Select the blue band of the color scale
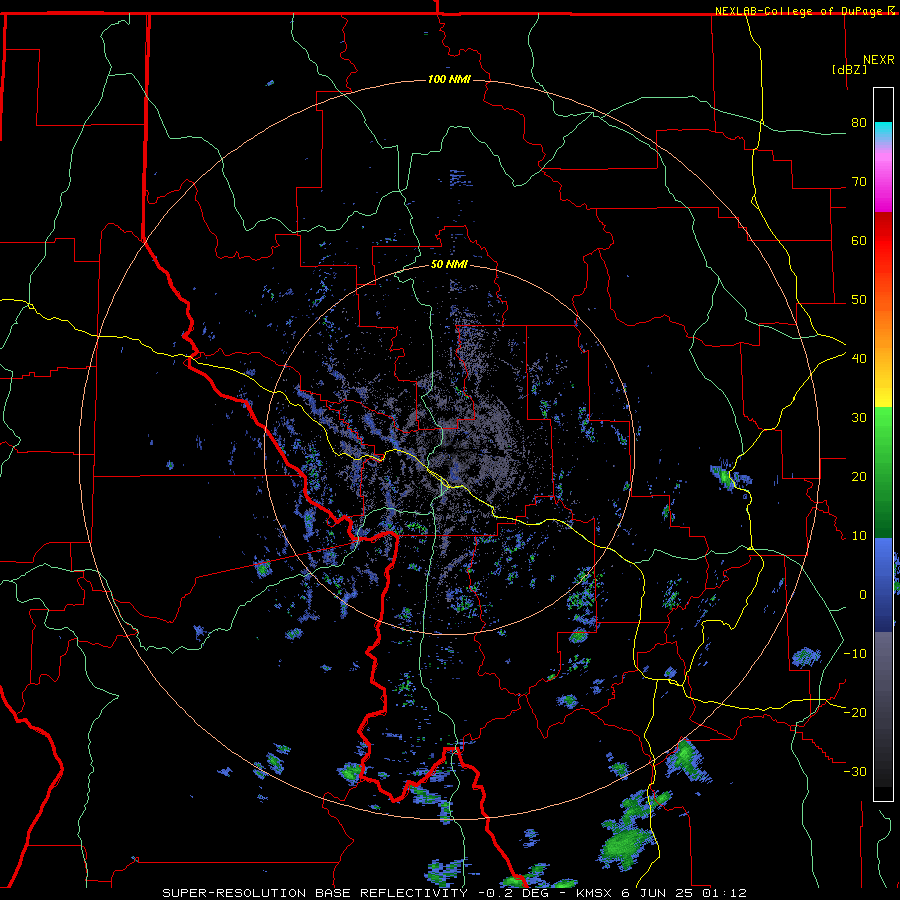The image size is (900, 900). click(x=883, y=584)
